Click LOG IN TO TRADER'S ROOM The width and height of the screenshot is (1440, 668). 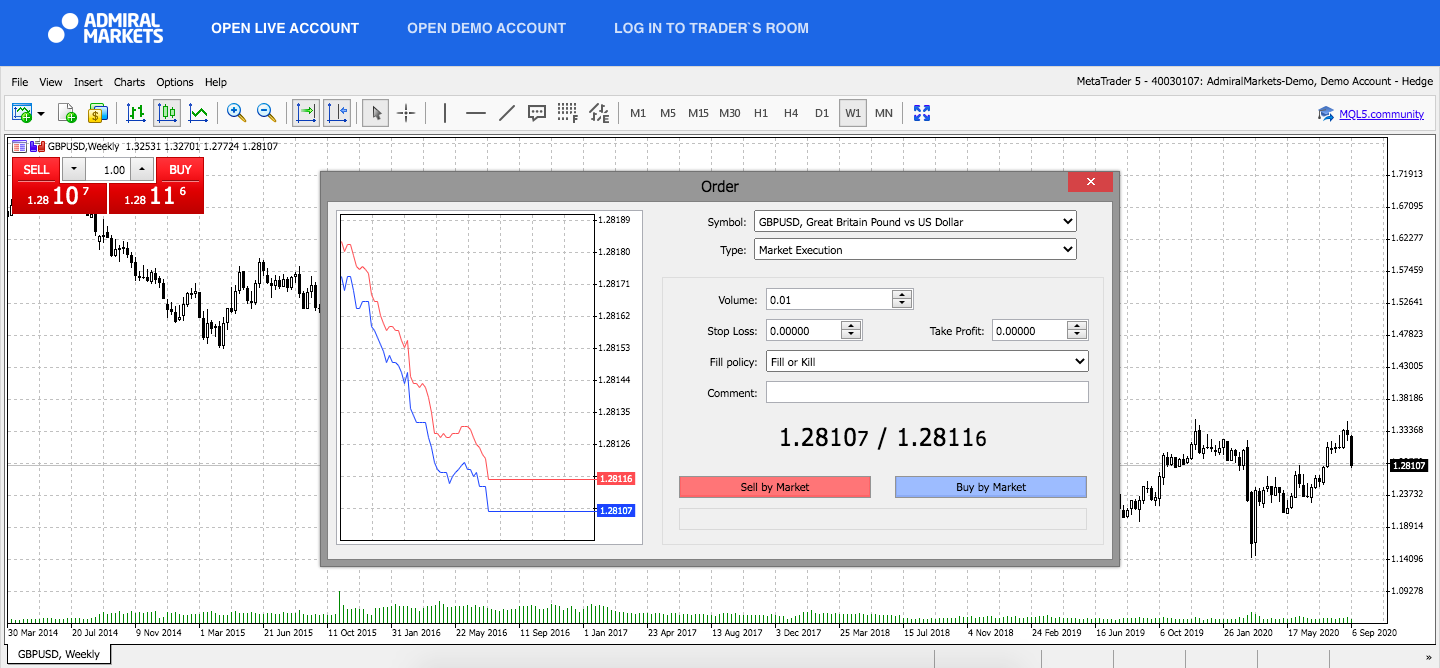pos(711,28)
